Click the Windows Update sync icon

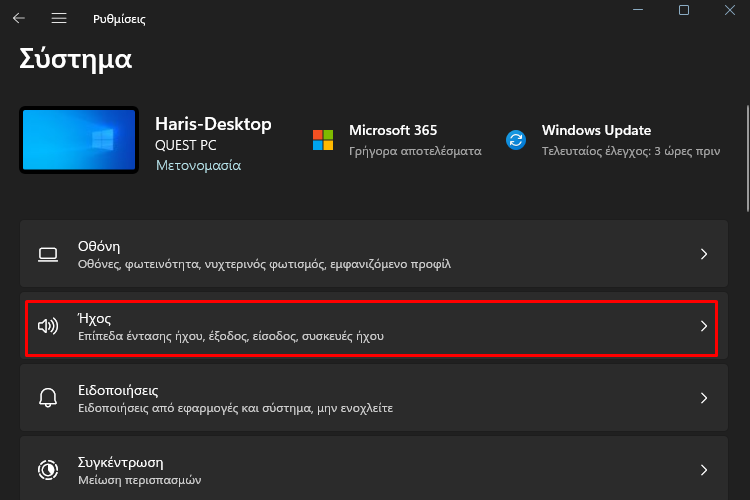point(516,140)
